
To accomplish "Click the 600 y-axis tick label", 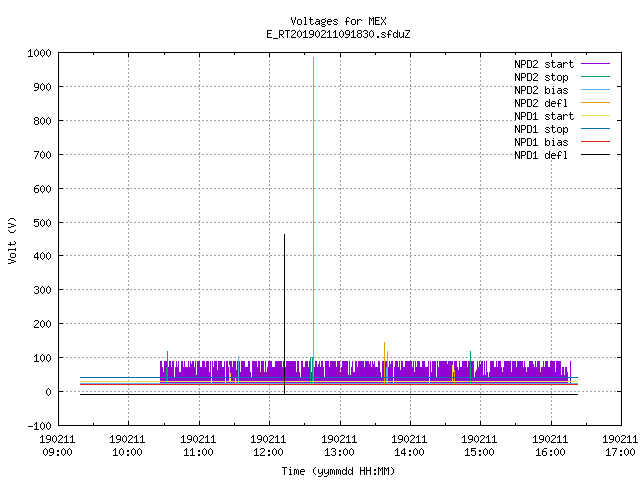I will [x=42, y=189].
